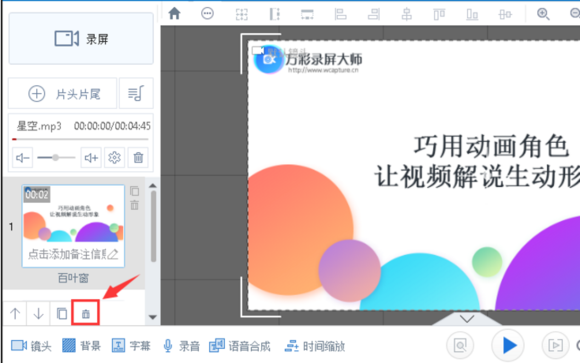Image resolution: width=580 pixels, height=363 pixels.
Task: Delete the 星空.mp3 audio track
Action: coord(138,158)
